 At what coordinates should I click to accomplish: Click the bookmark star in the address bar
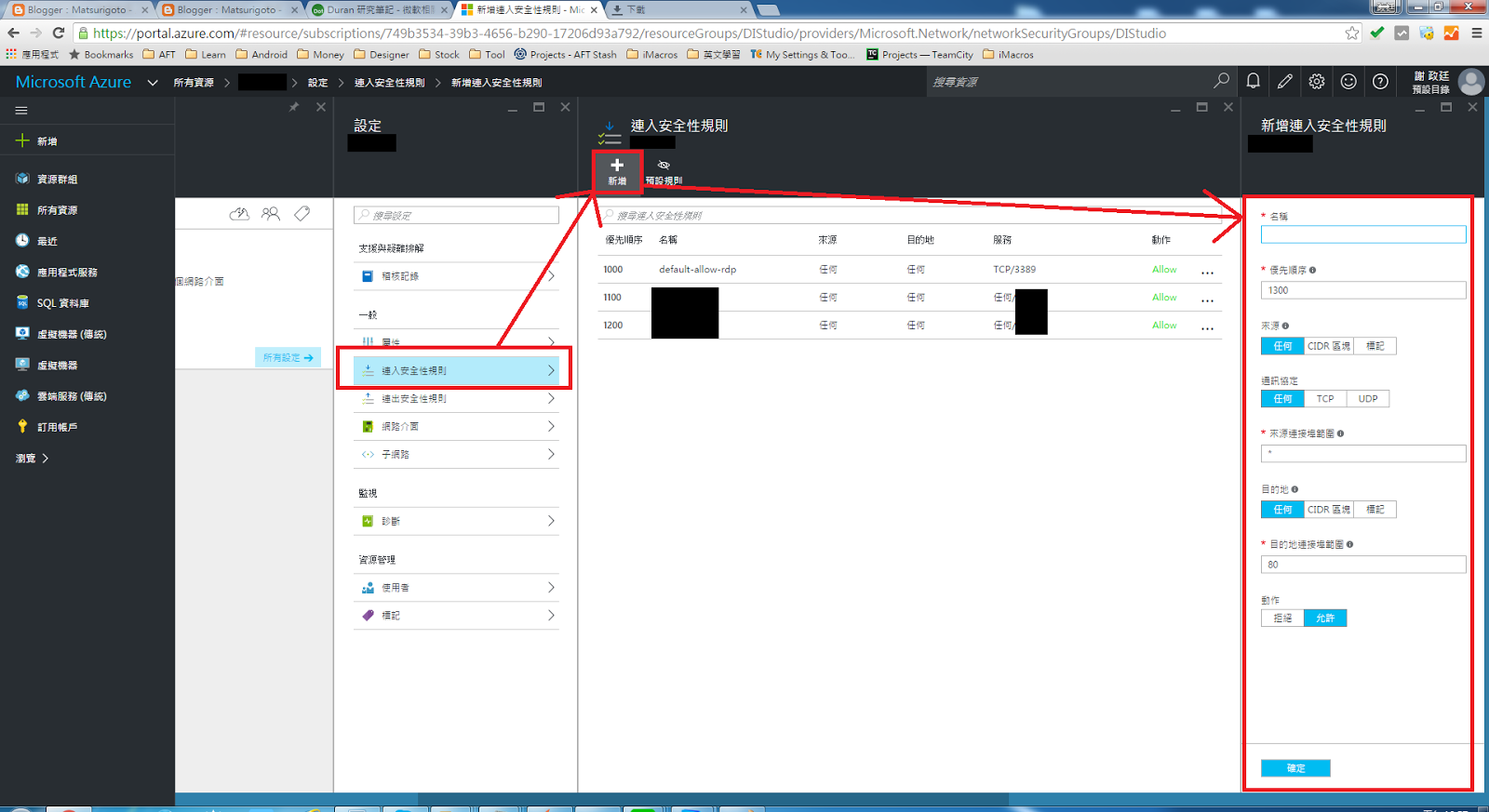pos(1352,33)
